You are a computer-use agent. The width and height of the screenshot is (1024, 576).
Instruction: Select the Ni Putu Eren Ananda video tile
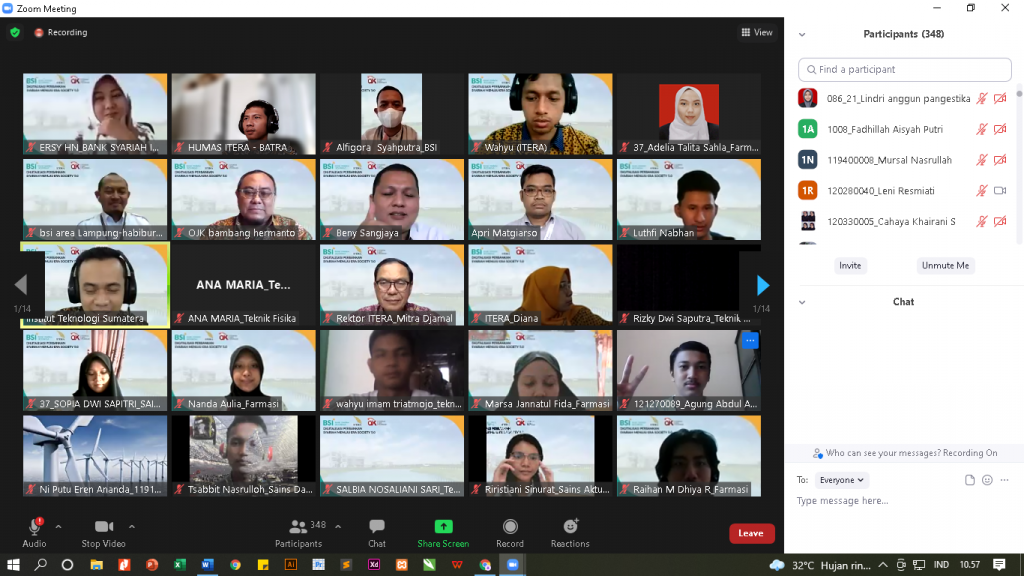[95, 456]
